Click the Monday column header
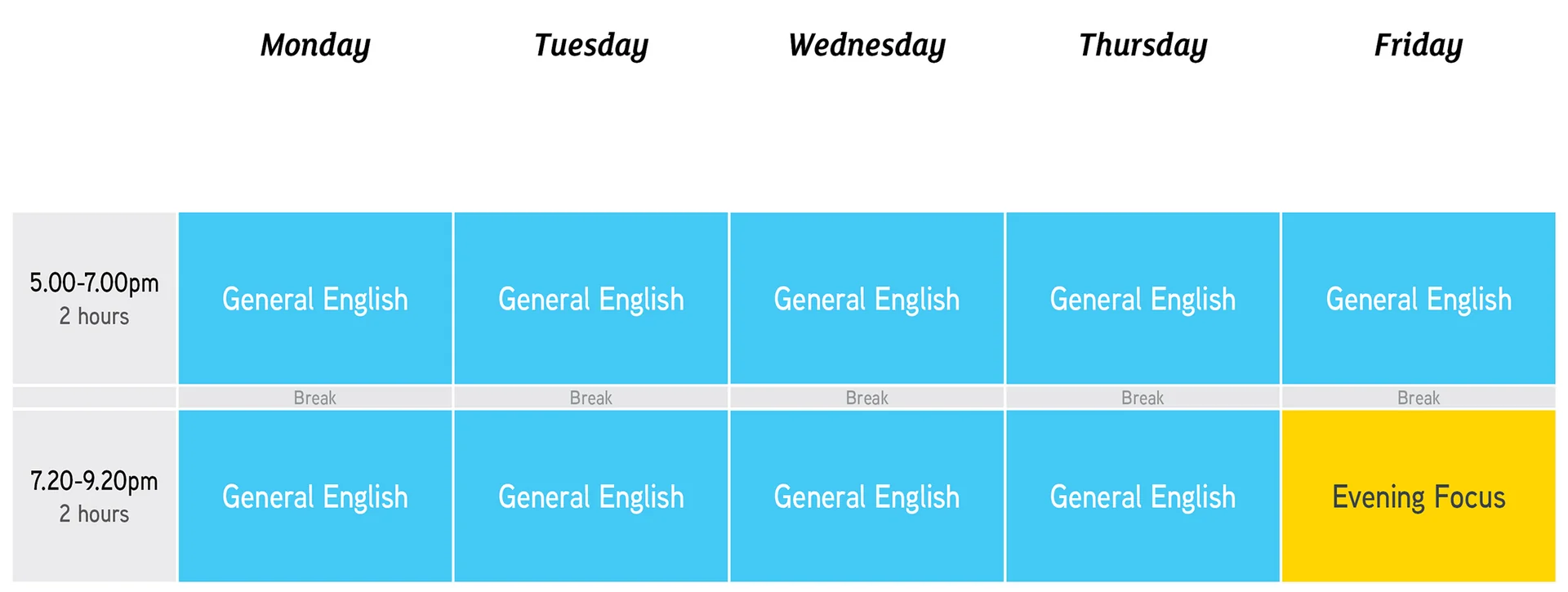 (315, 46)
